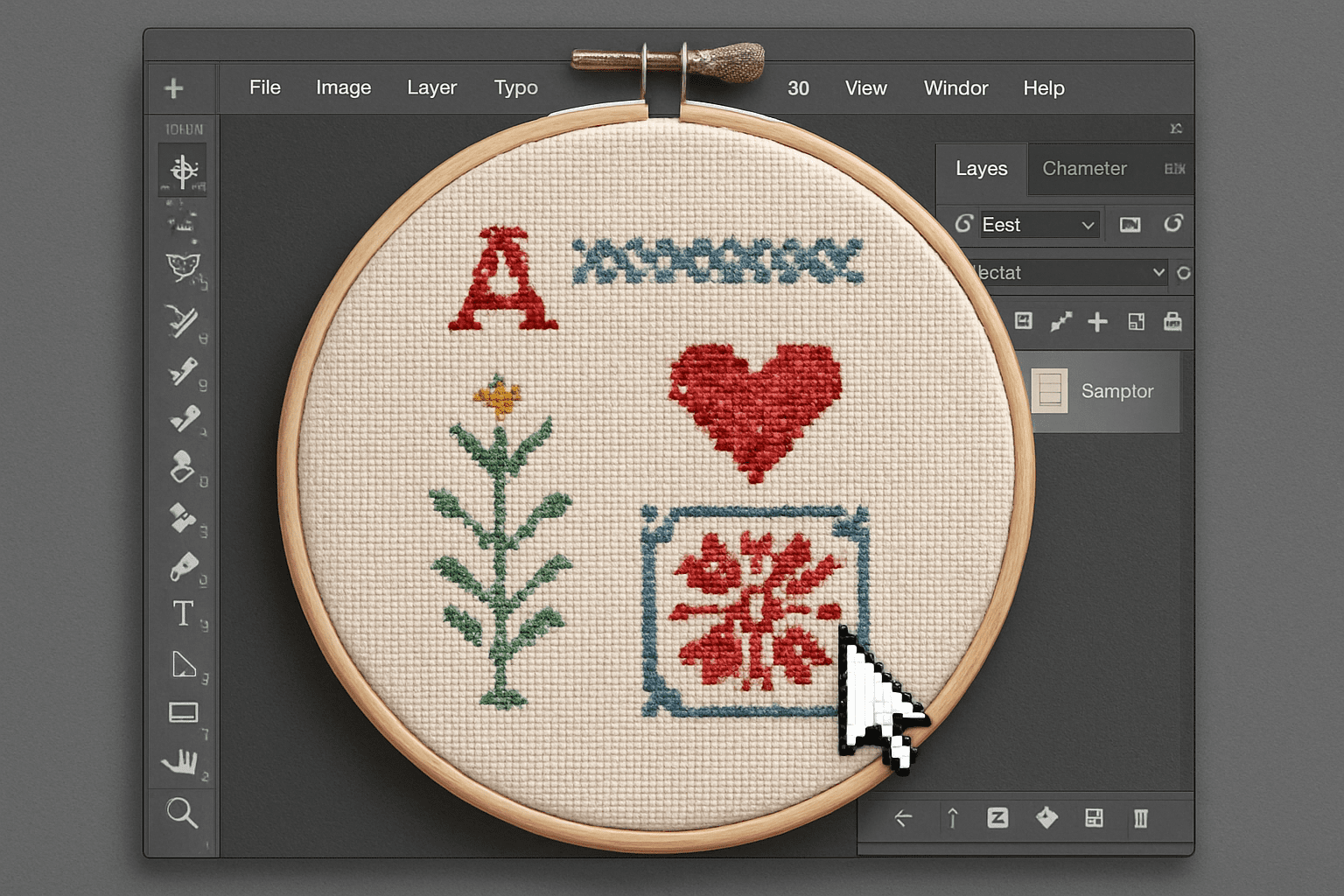
Task: Delete layer with the trash icon
Action: point(1141,818)
